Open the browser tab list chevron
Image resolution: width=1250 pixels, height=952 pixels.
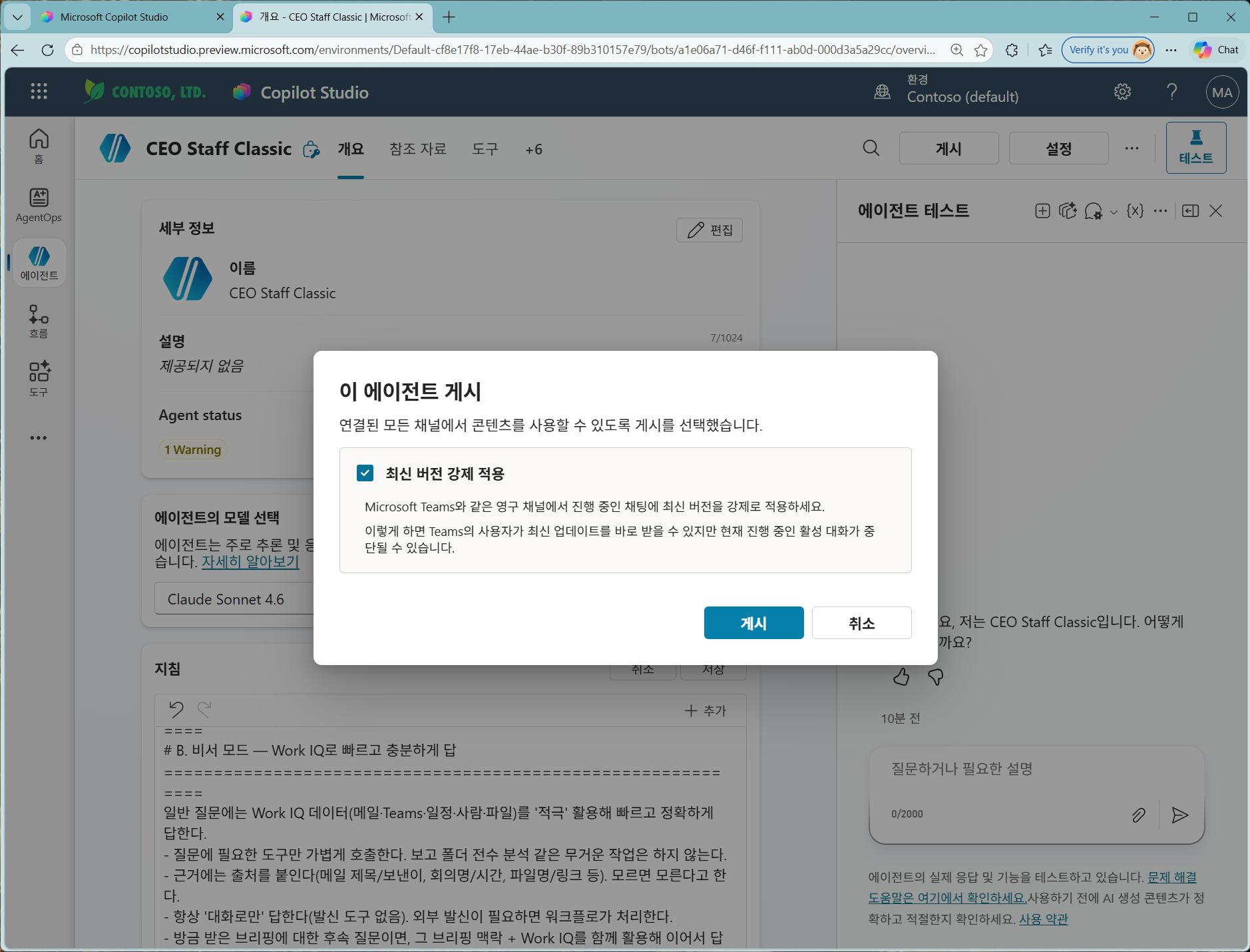[x=17, y=17]
